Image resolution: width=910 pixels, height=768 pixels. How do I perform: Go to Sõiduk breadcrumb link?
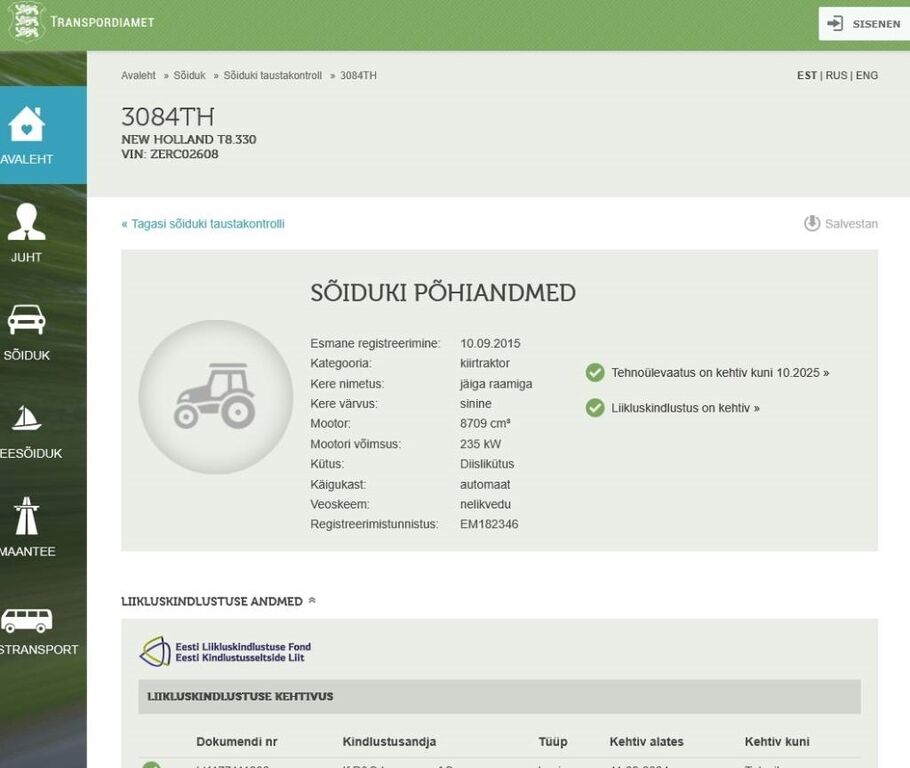[x=189, y=75]
